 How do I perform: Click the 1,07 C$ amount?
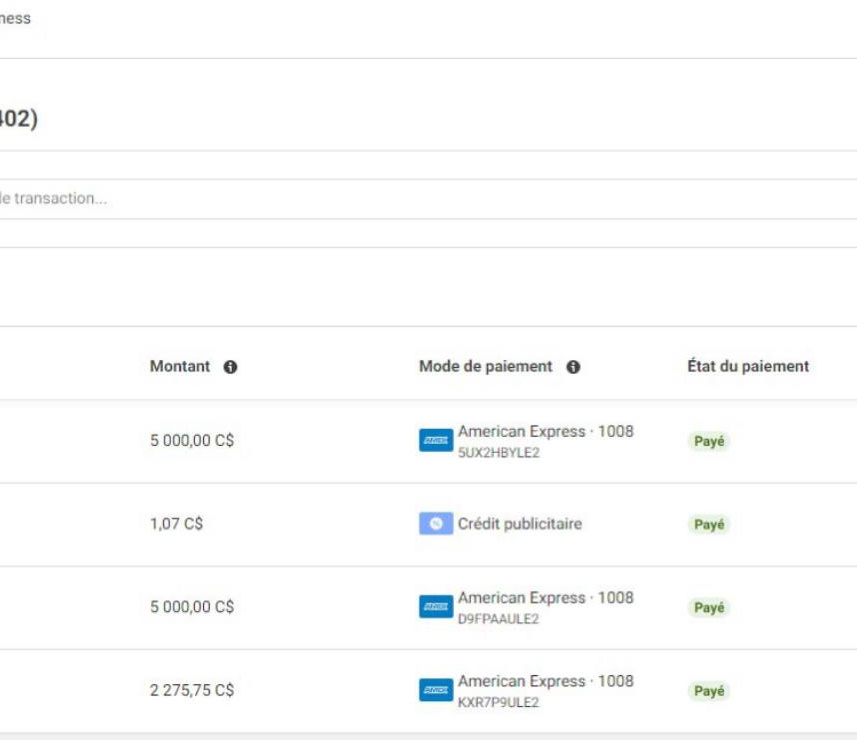(x=176, y=524)
